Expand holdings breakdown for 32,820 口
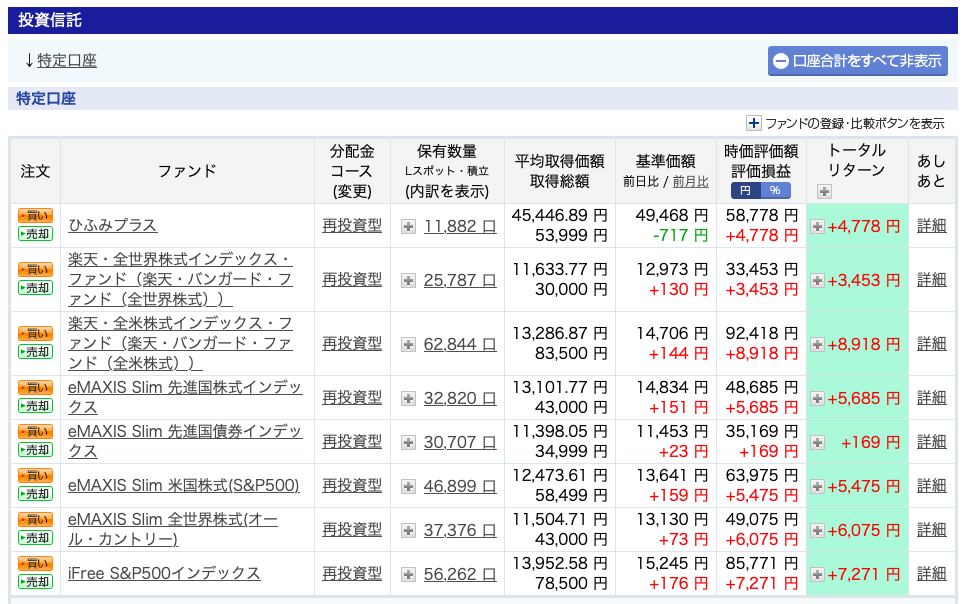 (x=408, y=399)
